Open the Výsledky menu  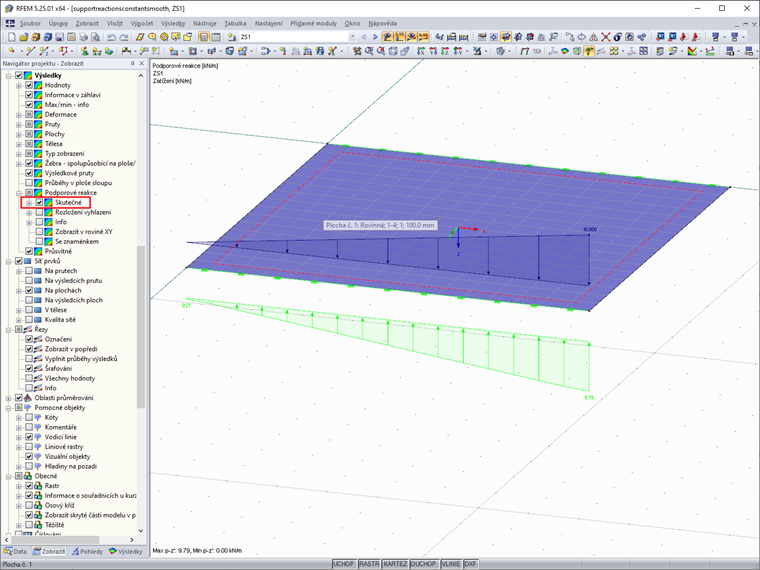click(x=173, y=23)
